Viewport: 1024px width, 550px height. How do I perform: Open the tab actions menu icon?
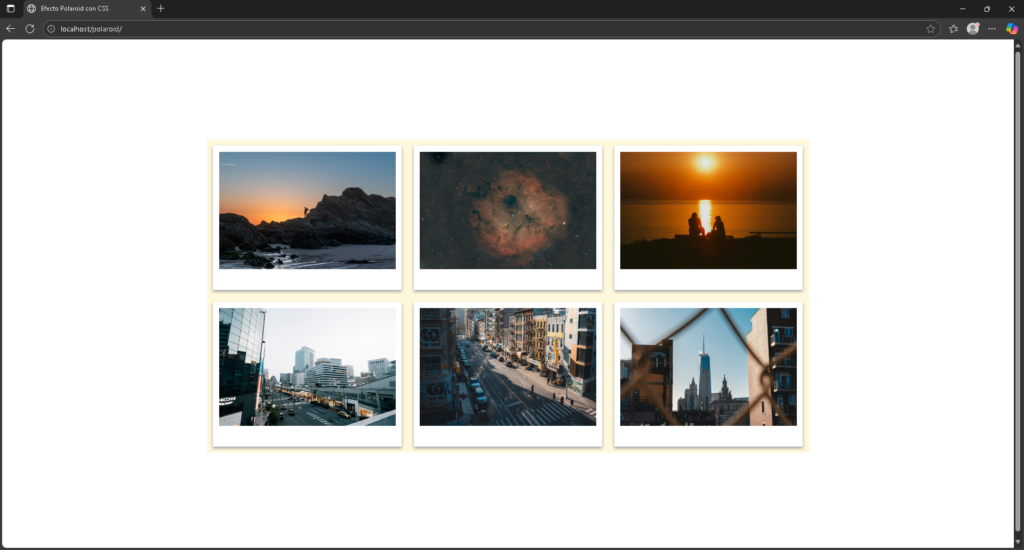pos(10,8)
